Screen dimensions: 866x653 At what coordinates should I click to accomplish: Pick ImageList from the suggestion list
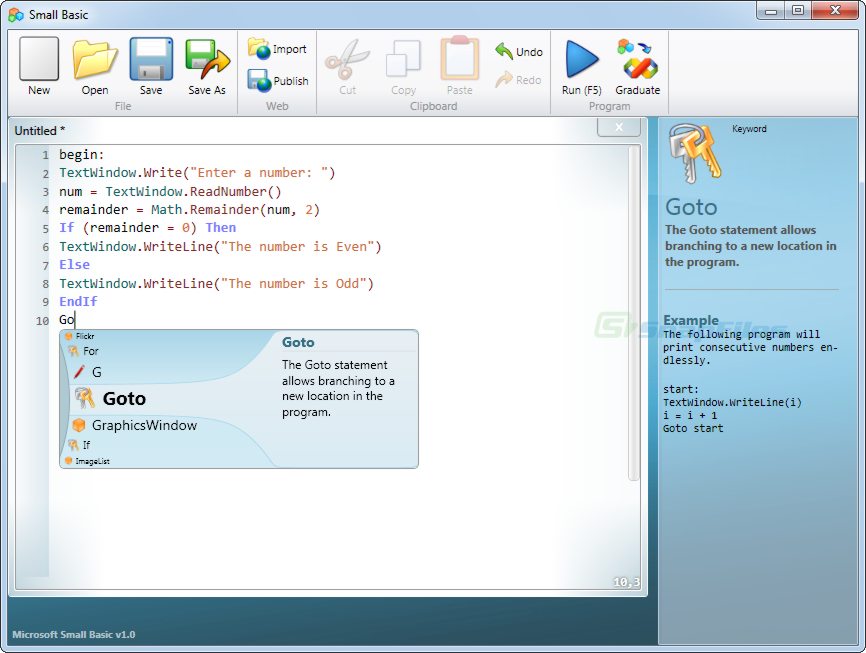coord(87,461)
